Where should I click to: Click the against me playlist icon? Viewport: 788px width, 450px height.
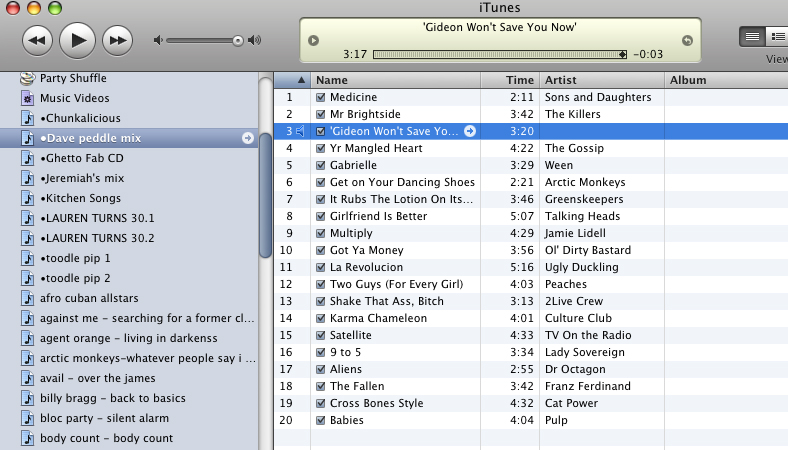28,318
